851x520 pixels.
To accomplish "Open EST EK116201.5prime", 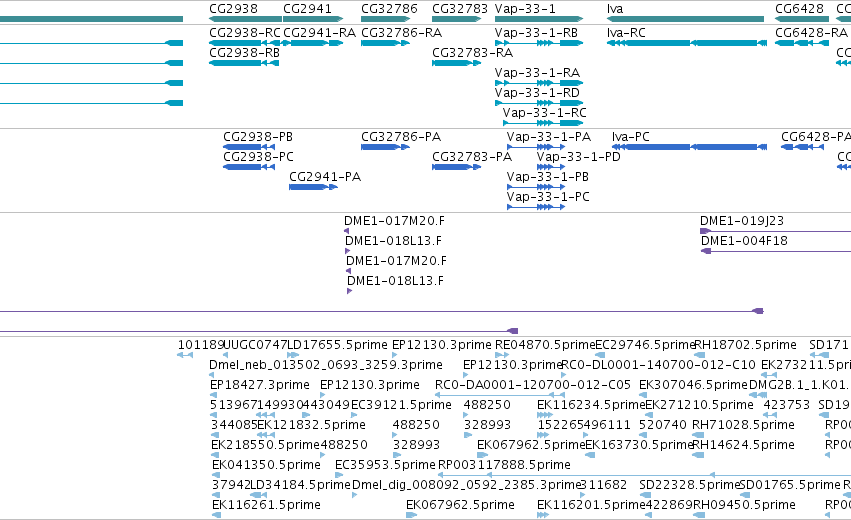I will tap(591, 505).
